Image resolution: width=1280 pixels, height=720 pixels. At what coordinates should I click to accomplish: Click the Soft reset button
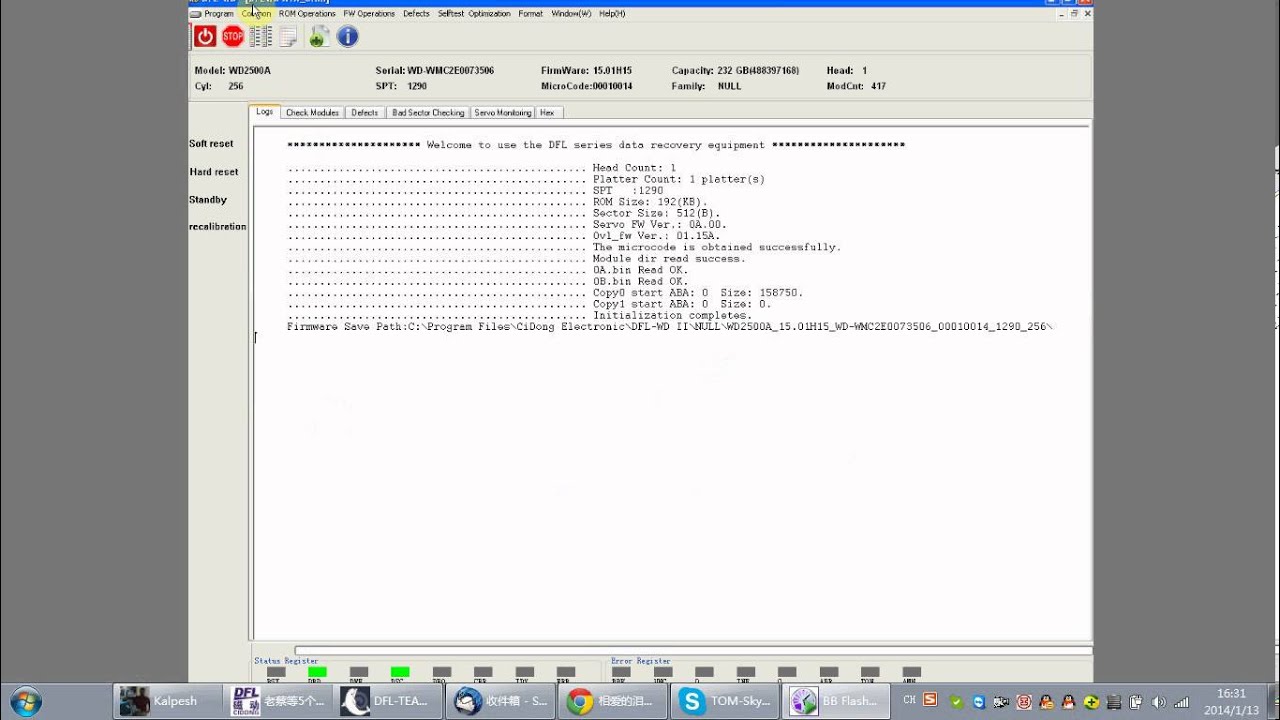[211, 144]
